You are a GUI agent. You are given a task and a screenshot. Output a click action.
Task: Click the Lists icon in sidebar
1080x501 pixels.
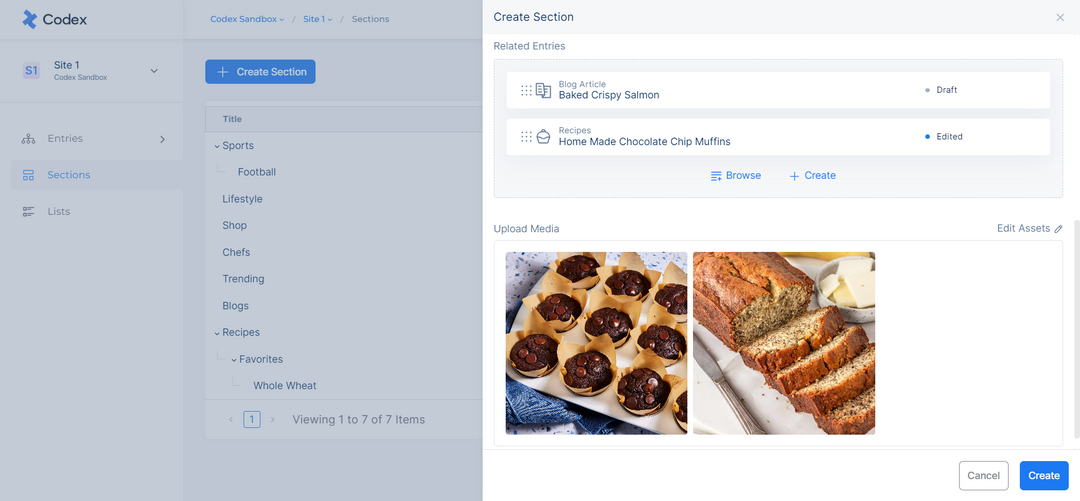pyautogui.click(x=28, y=212)
